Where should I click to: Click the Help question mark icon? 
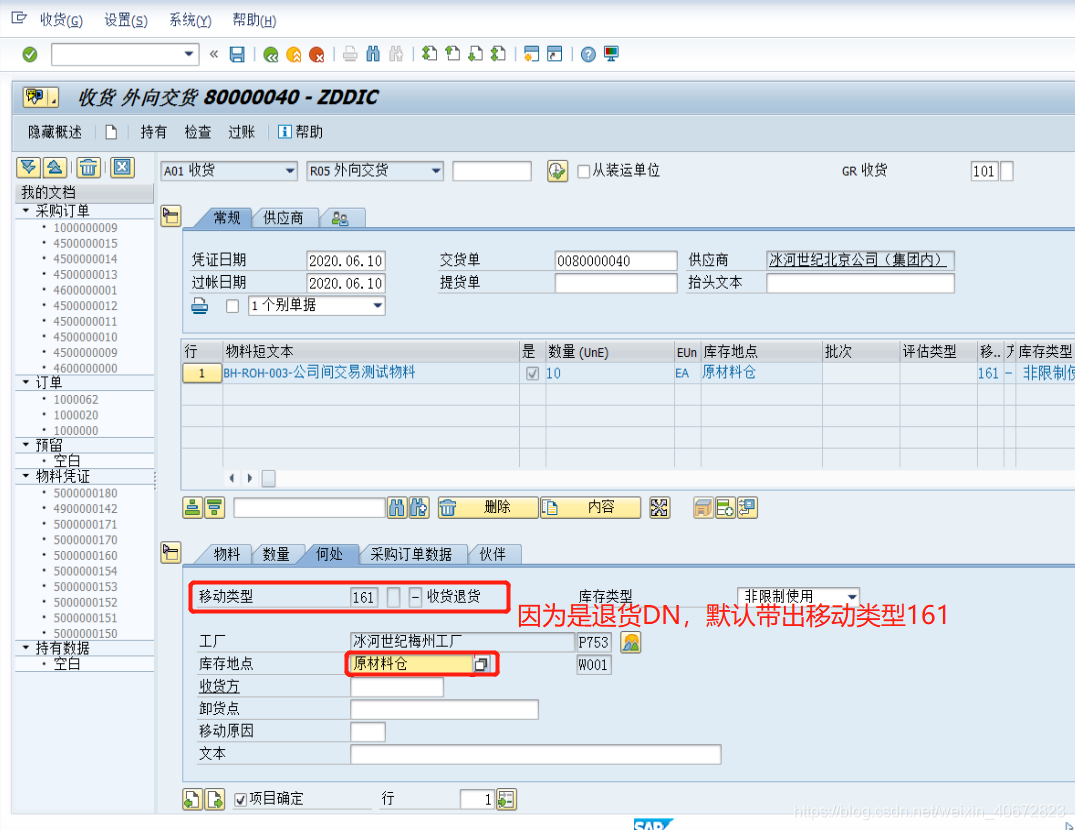[x=588, y=54]
